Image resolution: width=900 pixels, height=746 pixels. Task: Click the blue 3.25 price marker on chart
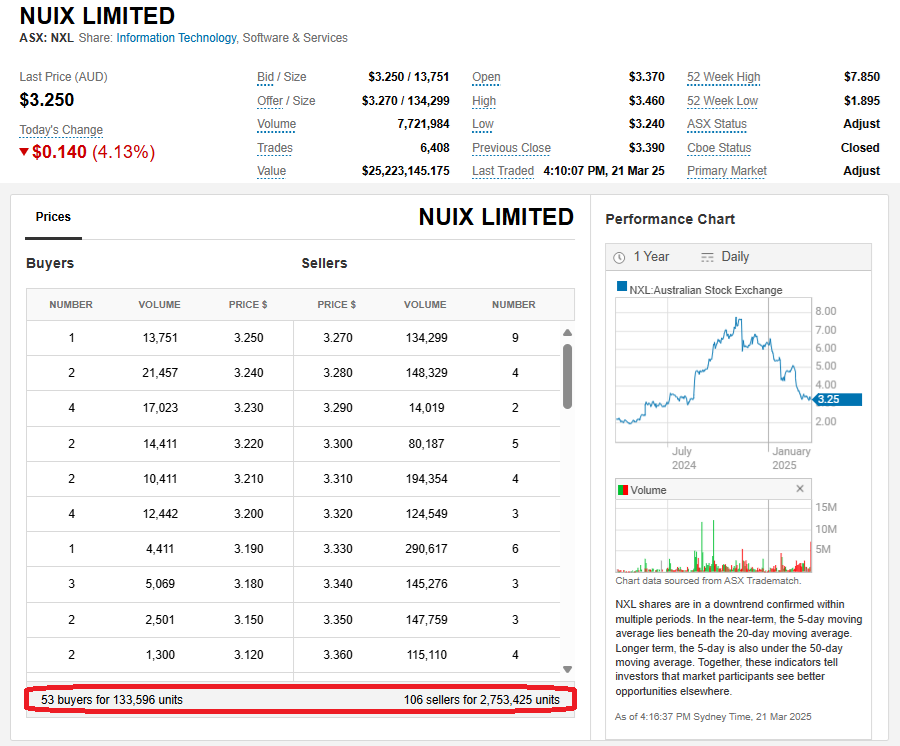[837, 399]
